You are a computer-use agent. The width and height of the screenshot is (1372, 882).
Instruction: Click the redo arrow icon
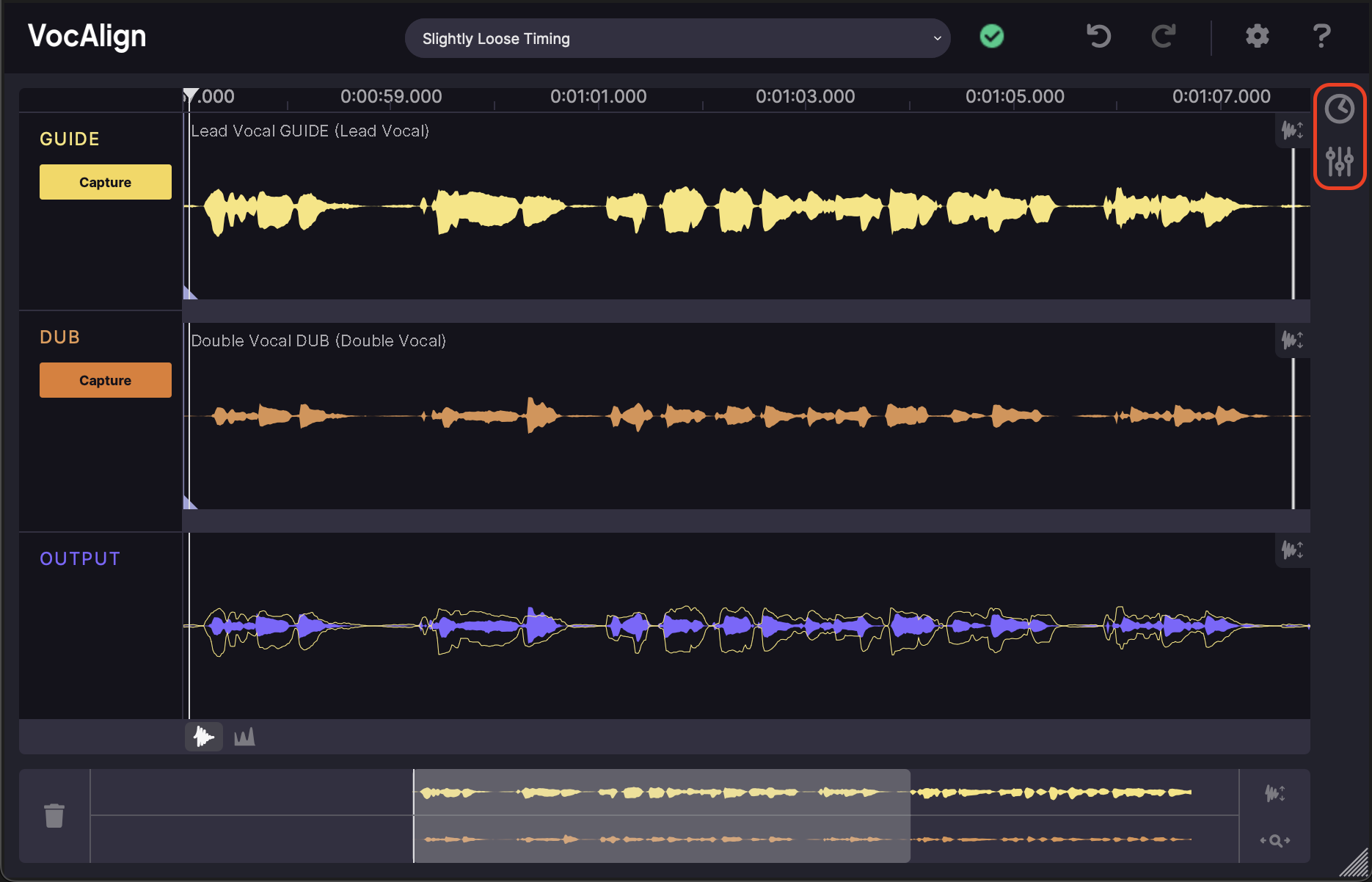click(1164, 36)
